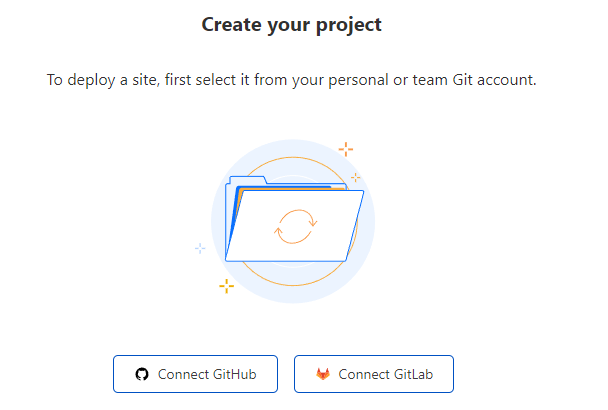Image resolution: width=608 pixels, height=410 pixels.
Task: Click the "Connect GitHub" label text
Action: click(207, 375)
